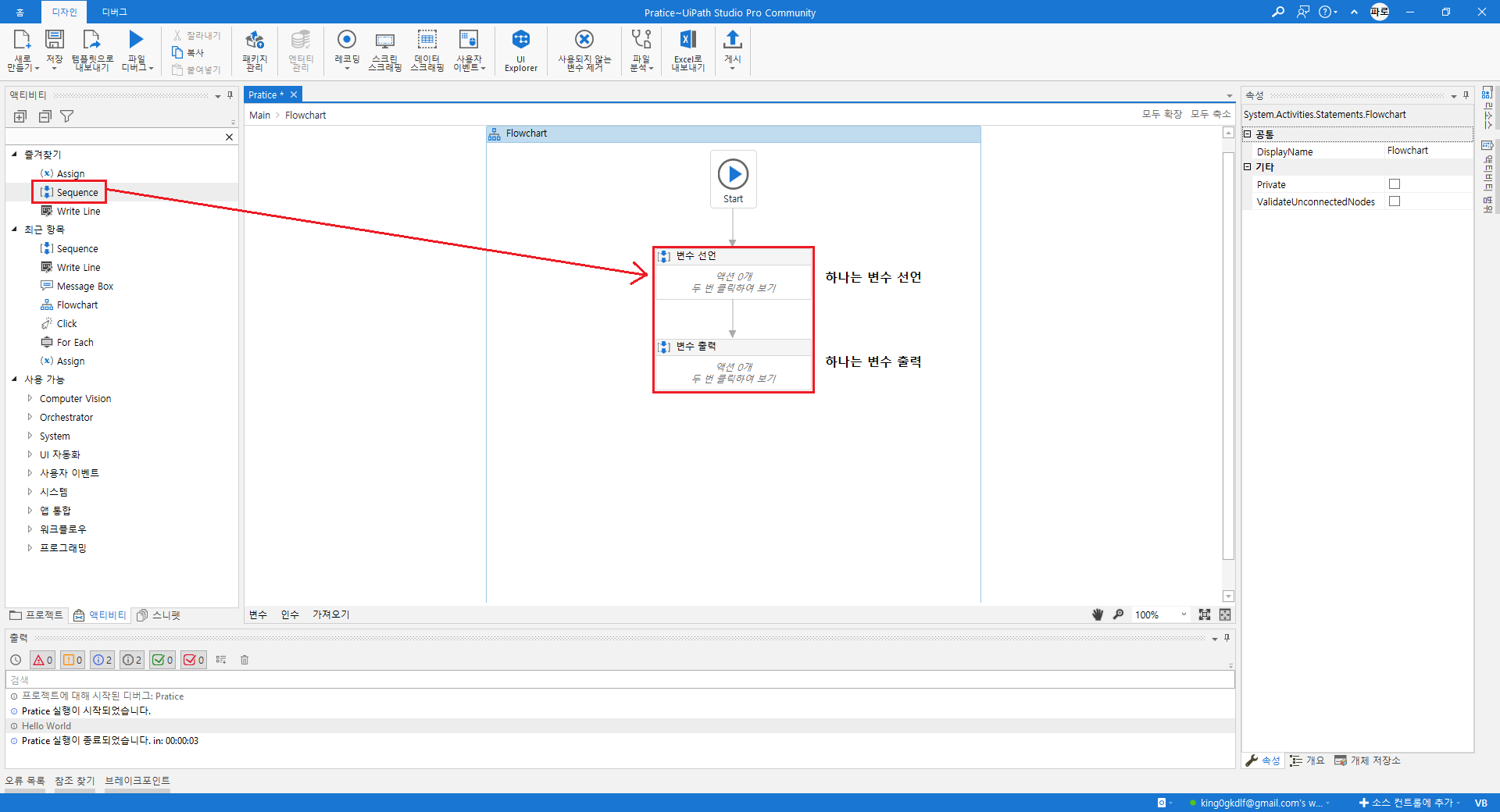Image resolution: width=1500 pixels, height=812 pixels.
Task: Open the 가져오기 imports panel
Action: [x=331, y=615]
